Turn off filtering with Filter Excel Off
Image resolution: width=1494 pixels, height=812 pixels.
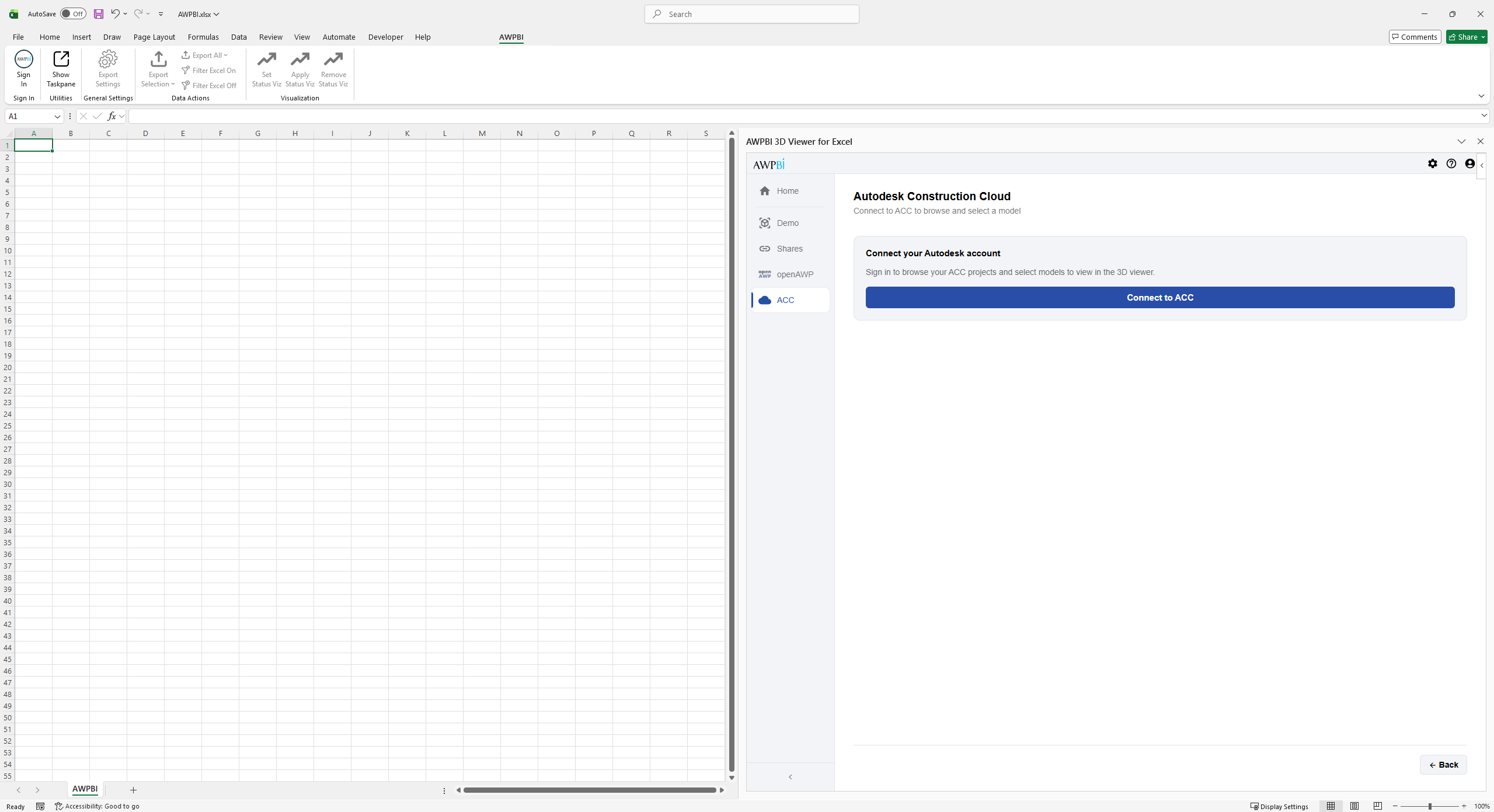click(x=209, y=86)
